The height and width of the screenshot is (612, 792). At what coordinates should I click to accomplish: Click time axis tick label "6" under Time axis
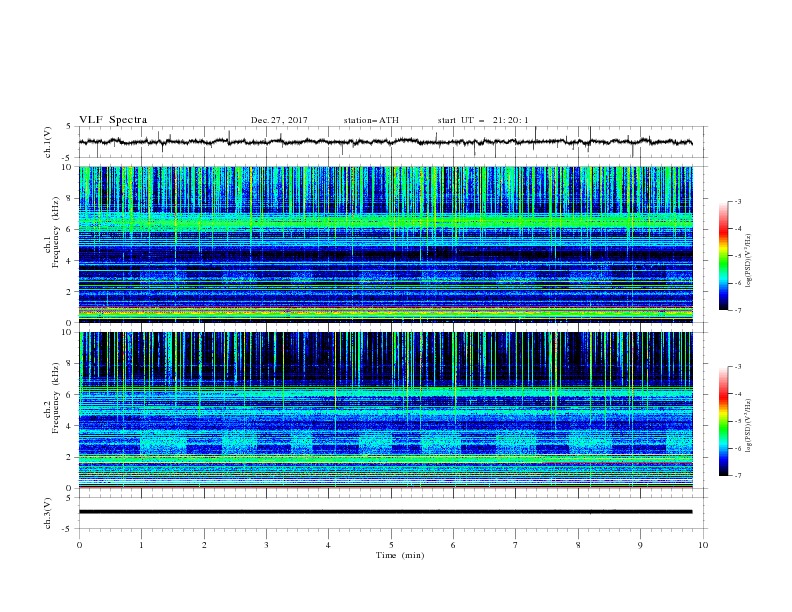pos(453,545)
